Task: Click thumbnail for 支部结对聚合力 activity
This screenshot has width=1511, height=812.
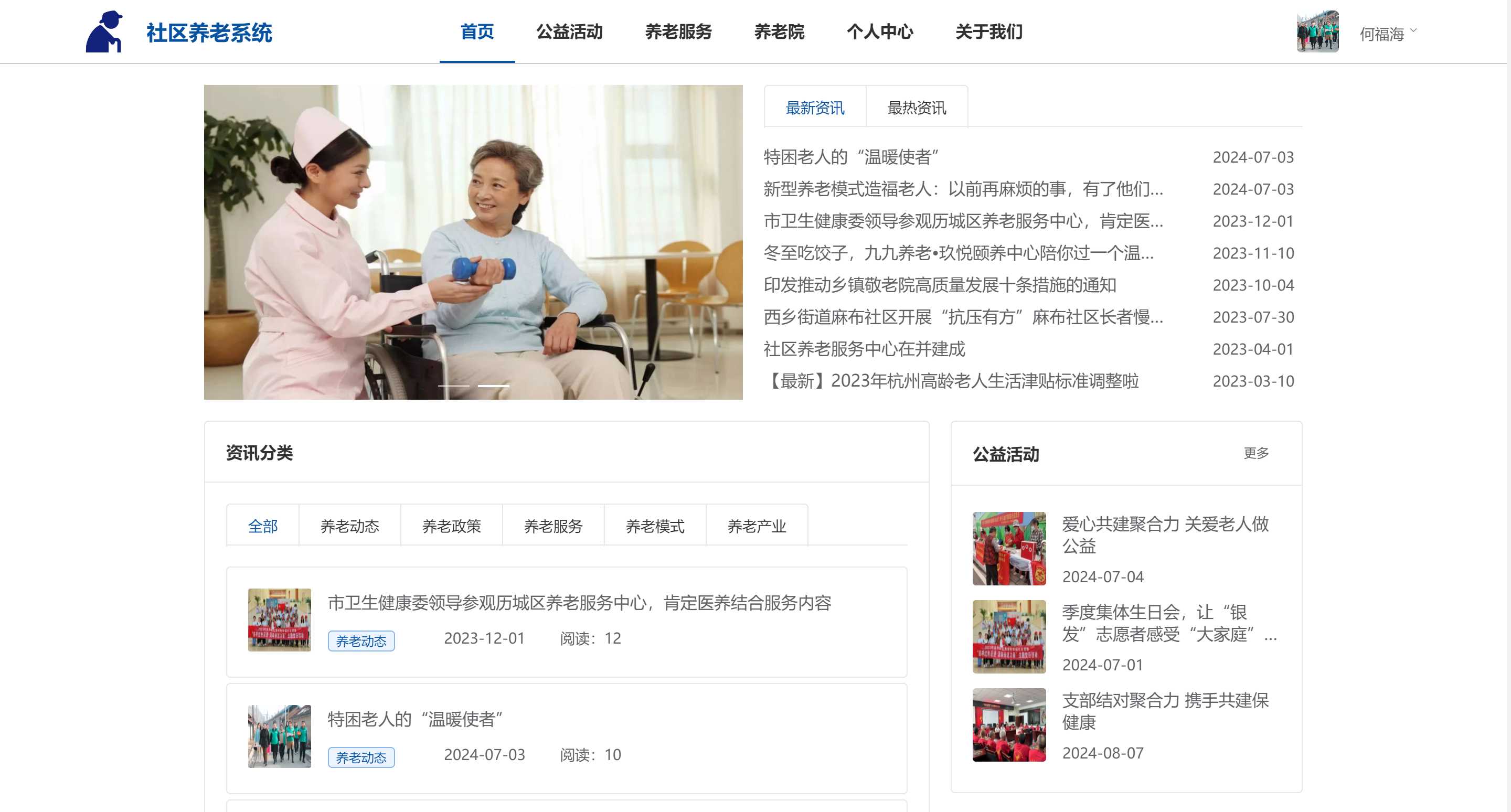Action: (x=1008, y=724)
